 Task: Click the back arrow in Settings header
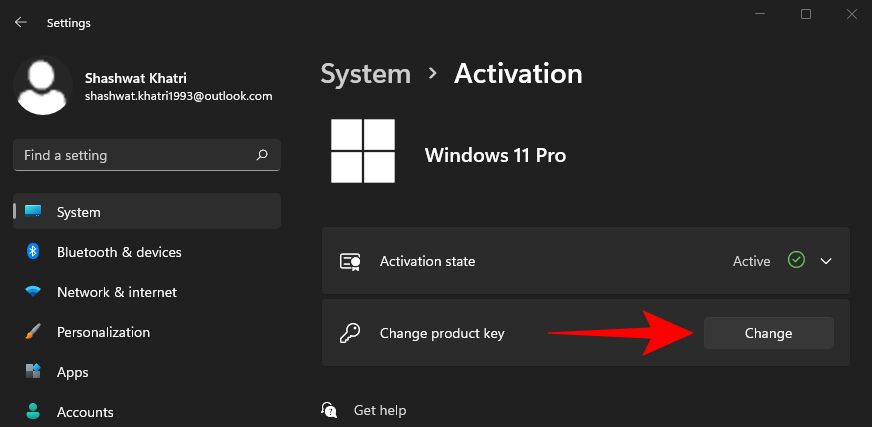[20, 22]
